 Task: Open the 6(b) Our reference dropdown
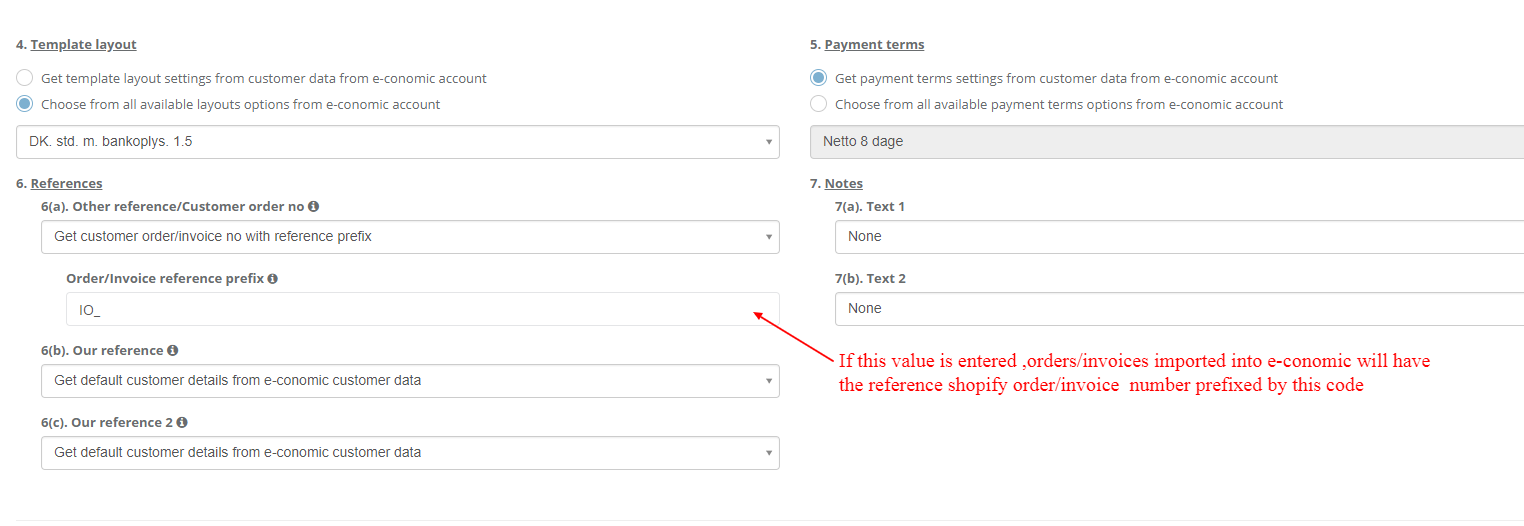point(410,381)
